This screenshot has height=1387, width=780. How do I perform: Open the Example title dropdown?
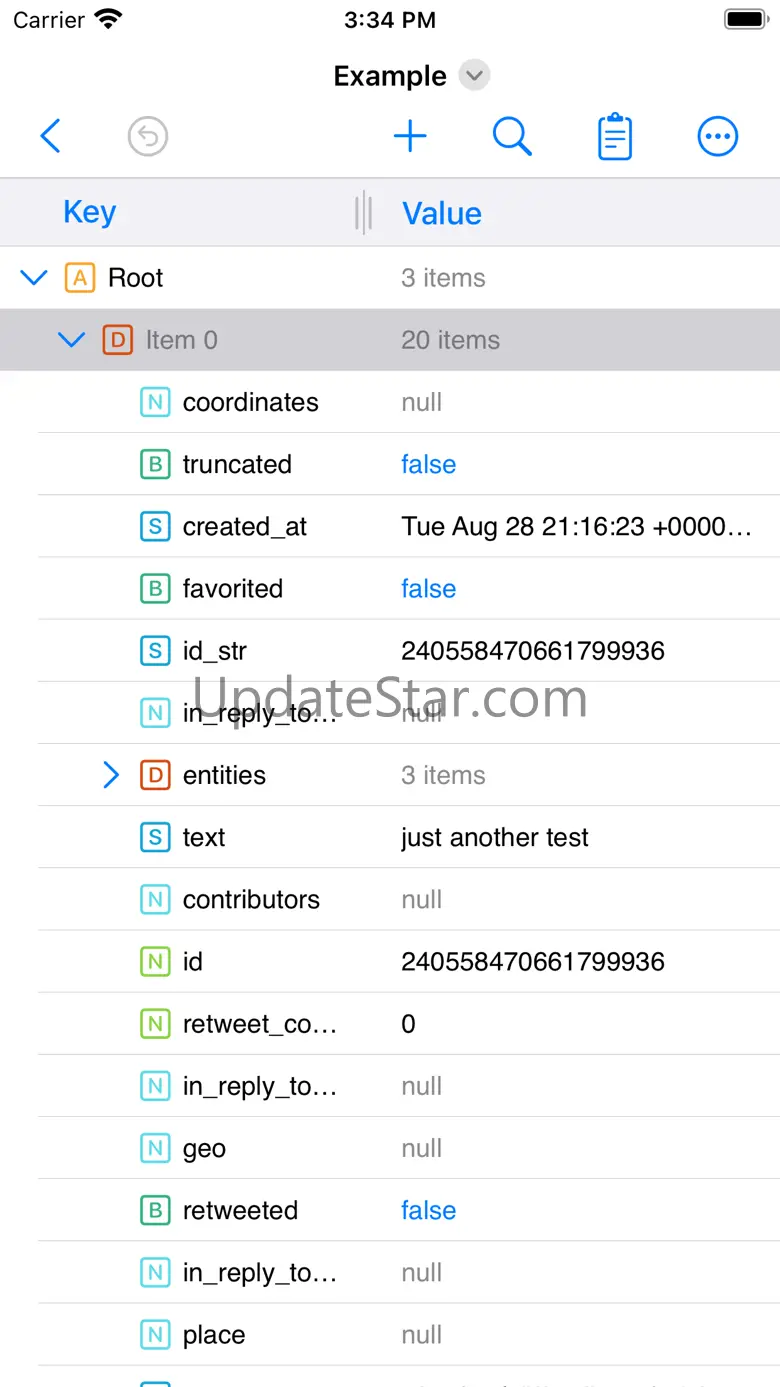click(x=475, y=75)
